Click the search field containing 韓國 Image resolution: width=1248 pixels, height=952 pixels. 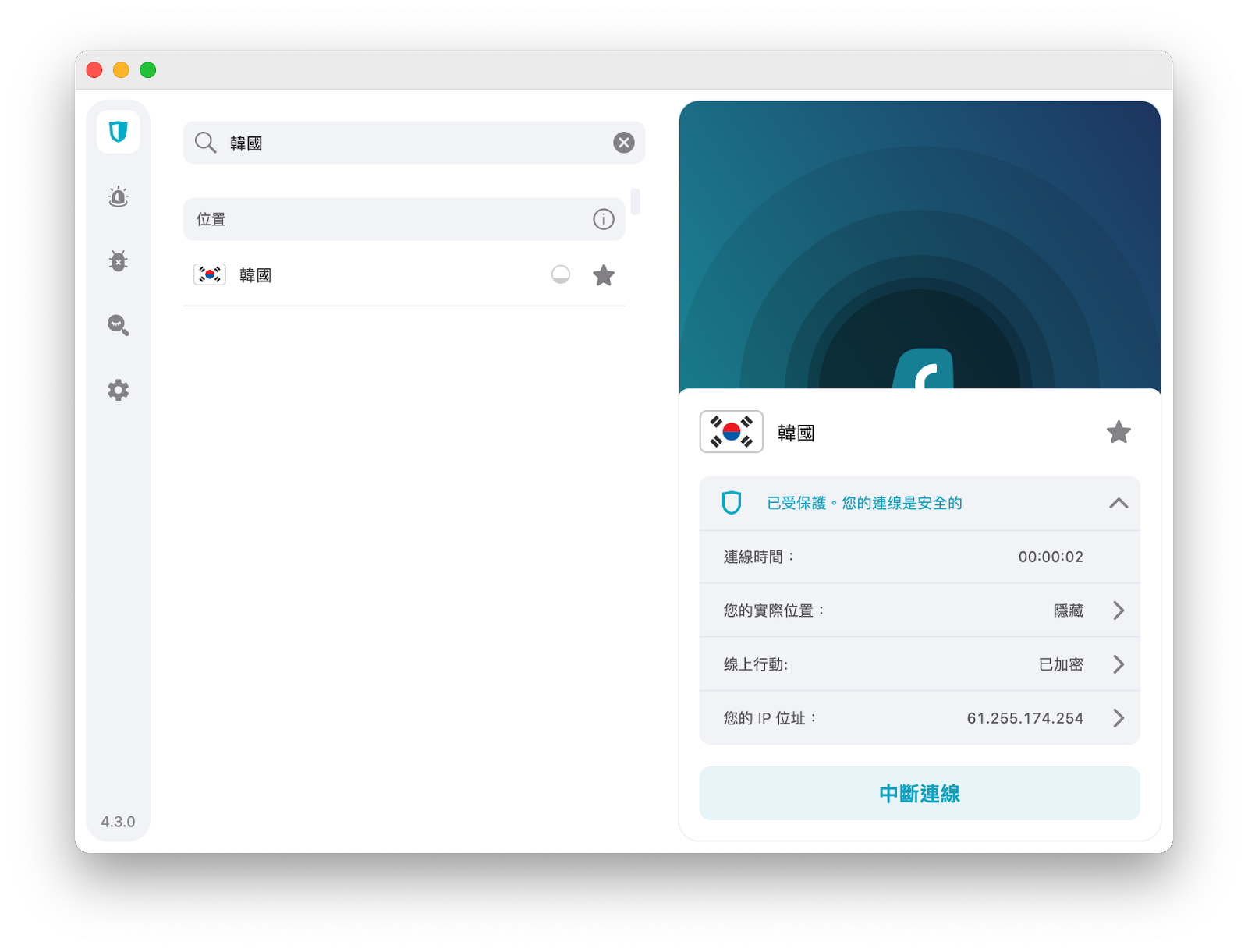[414, 143]
